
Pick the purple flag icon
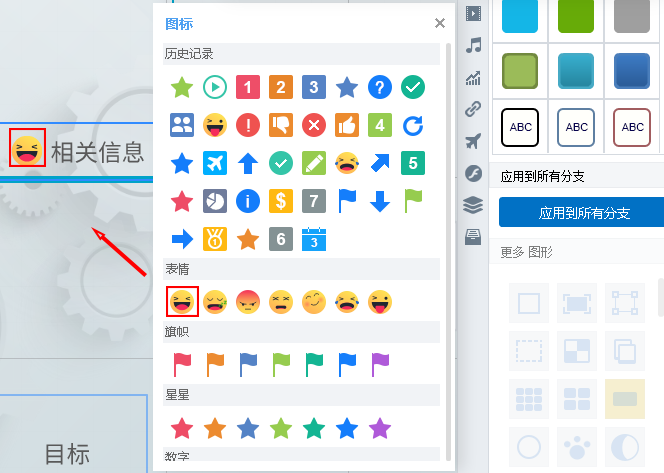tap(379, 364)
